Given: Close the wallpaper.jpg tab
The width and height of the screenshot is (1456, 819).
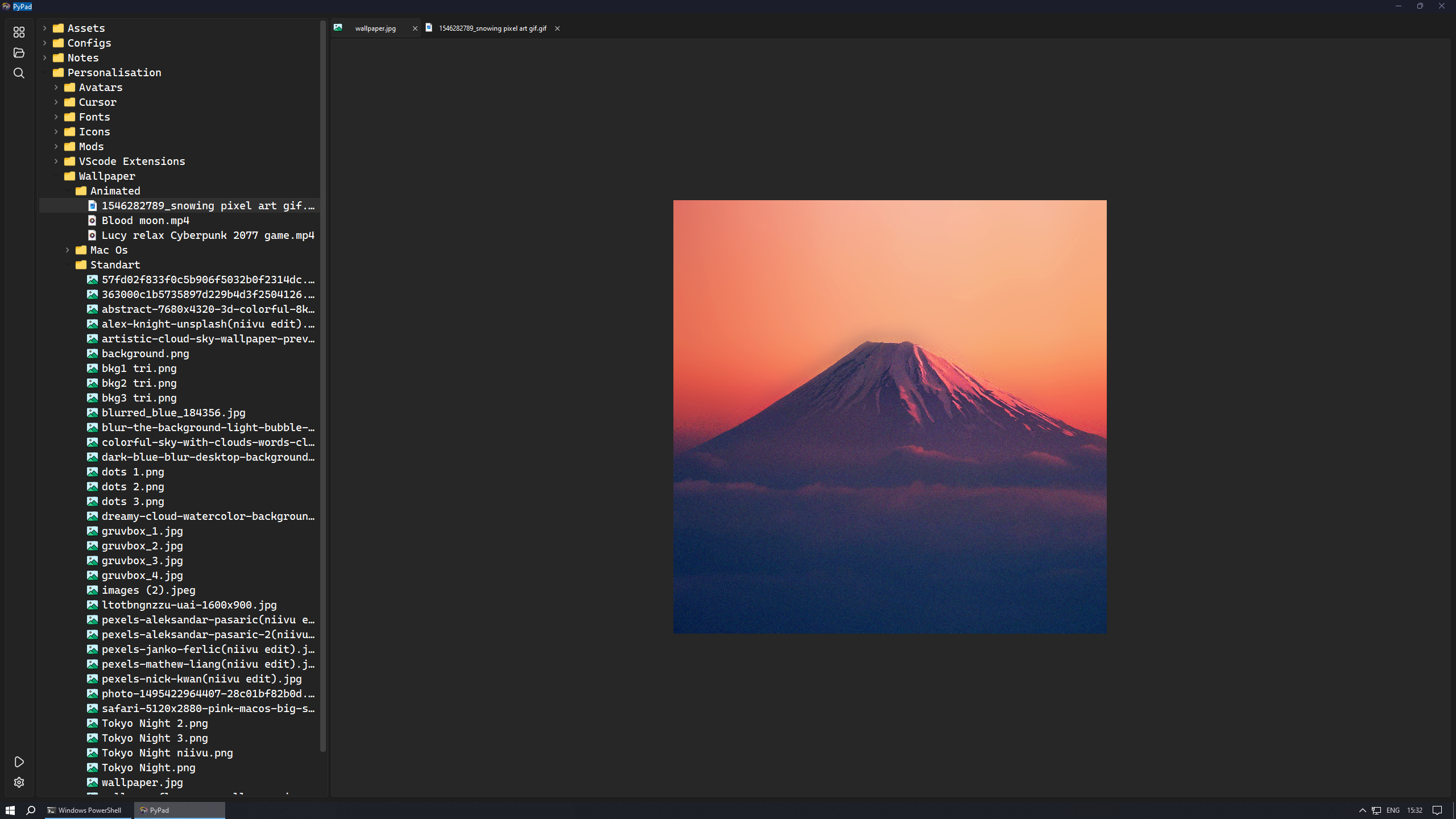Looking at the screenshot, I should [x=415, y=28].
